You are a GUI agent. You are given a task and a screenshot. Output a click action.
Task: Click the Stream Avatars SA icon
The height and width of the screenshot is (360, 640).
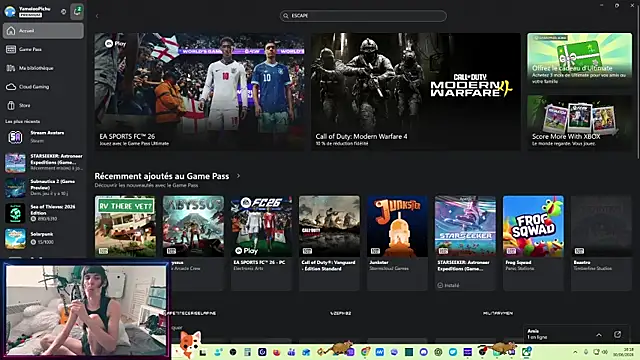point(15,137)
